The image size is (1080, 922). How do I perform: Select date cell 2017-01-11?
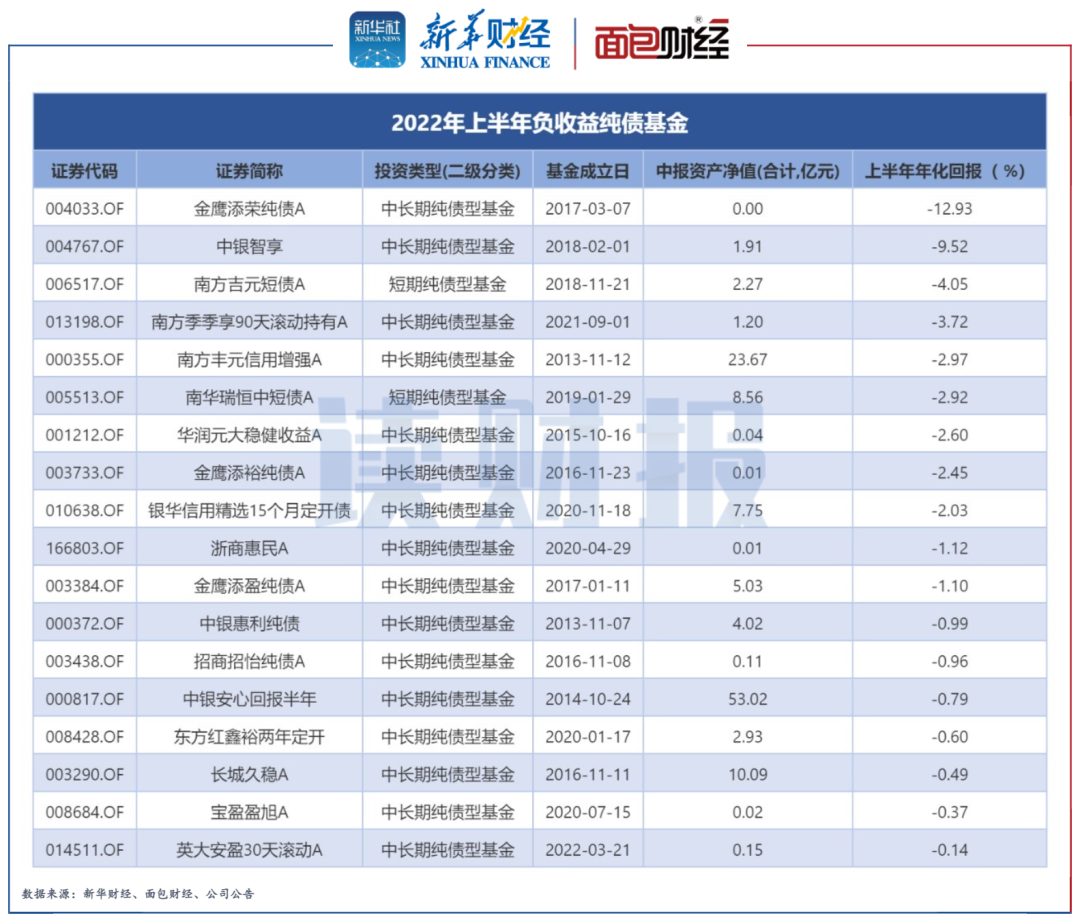(588, 586)
